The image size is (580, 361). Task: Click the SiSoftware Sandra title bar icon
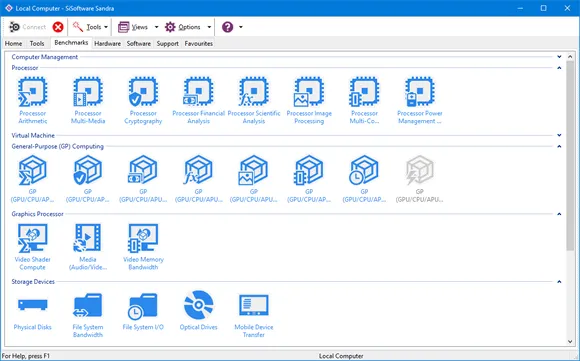pos(9,8)
